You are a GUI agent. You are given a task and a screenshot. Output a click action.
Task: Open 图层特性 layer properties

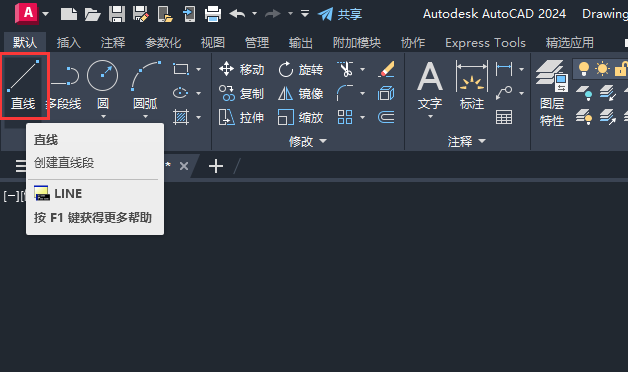point(552,93)
